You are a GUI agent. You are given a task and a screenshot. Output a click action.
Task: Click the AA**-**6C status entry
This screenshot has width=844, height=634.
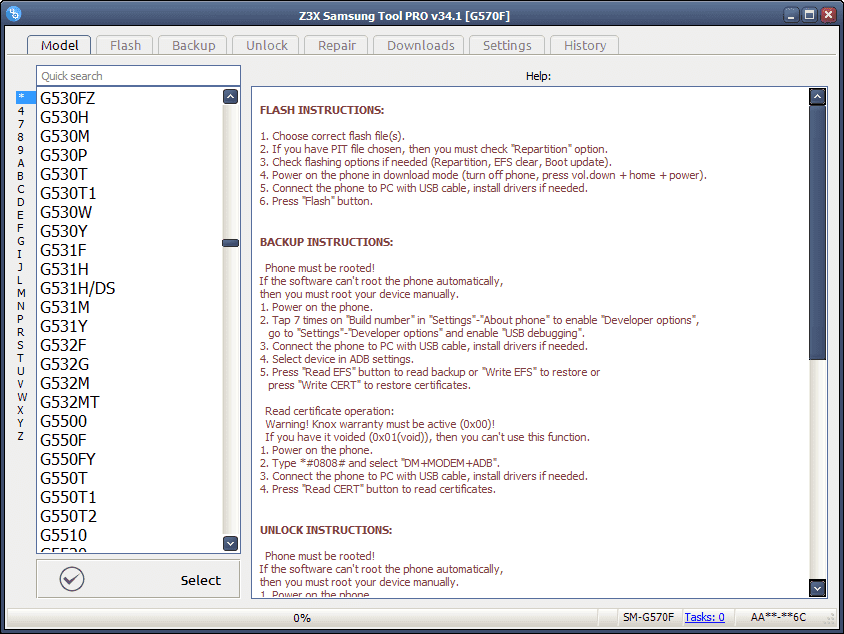coord(778,617)
